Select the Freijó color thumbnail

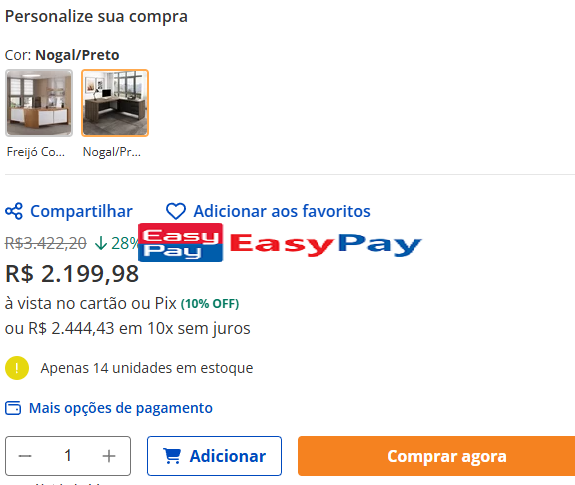(x=39, y=103)
